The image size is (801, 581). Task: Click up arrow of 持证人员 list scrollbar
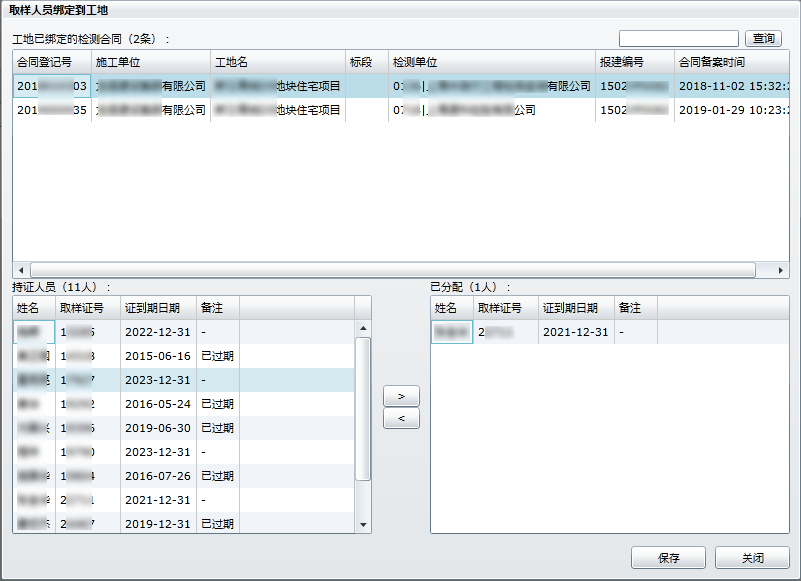coord(363,328)
